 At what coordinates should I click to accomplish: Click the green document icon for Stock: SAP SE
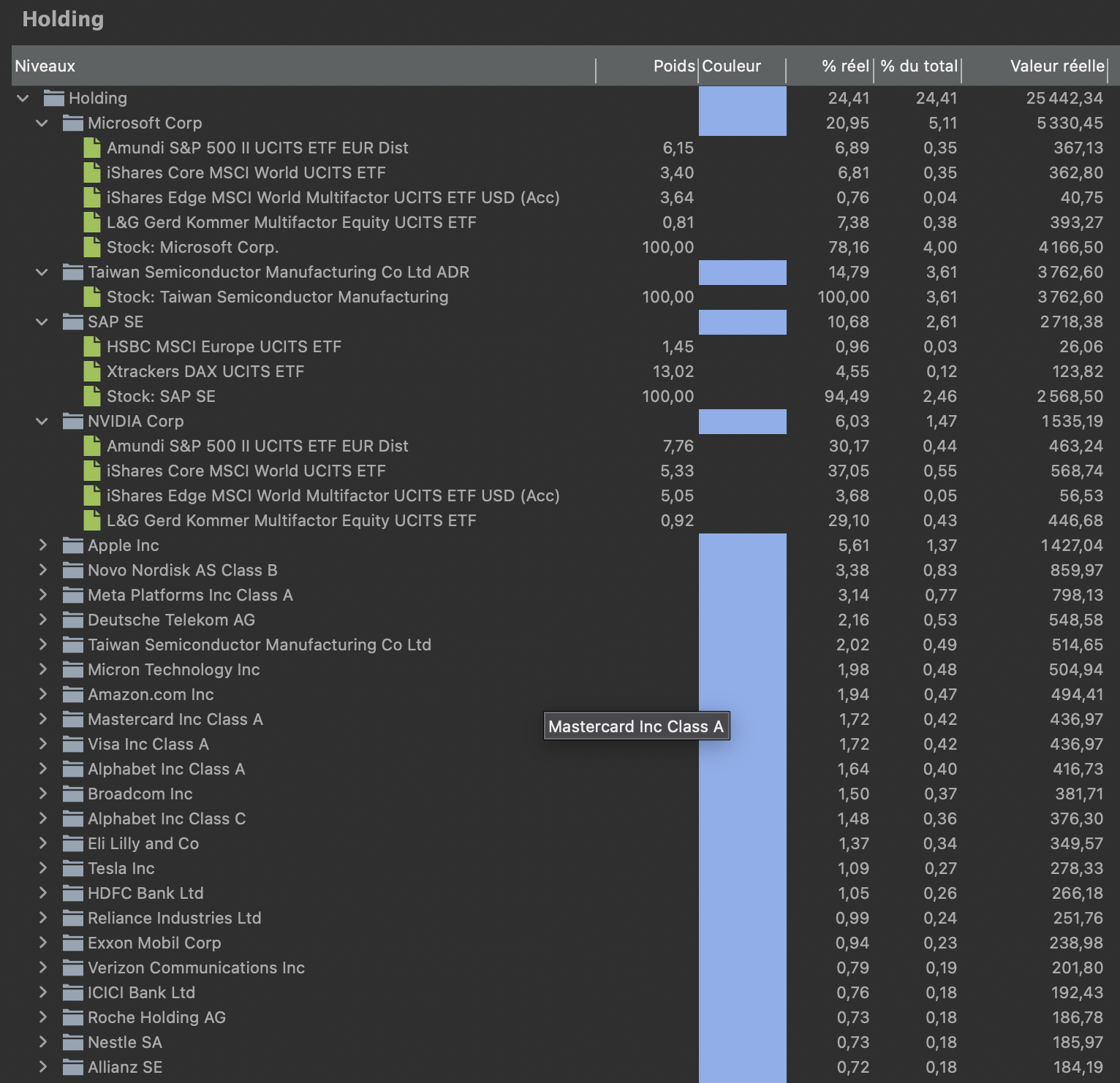(93, 396)
